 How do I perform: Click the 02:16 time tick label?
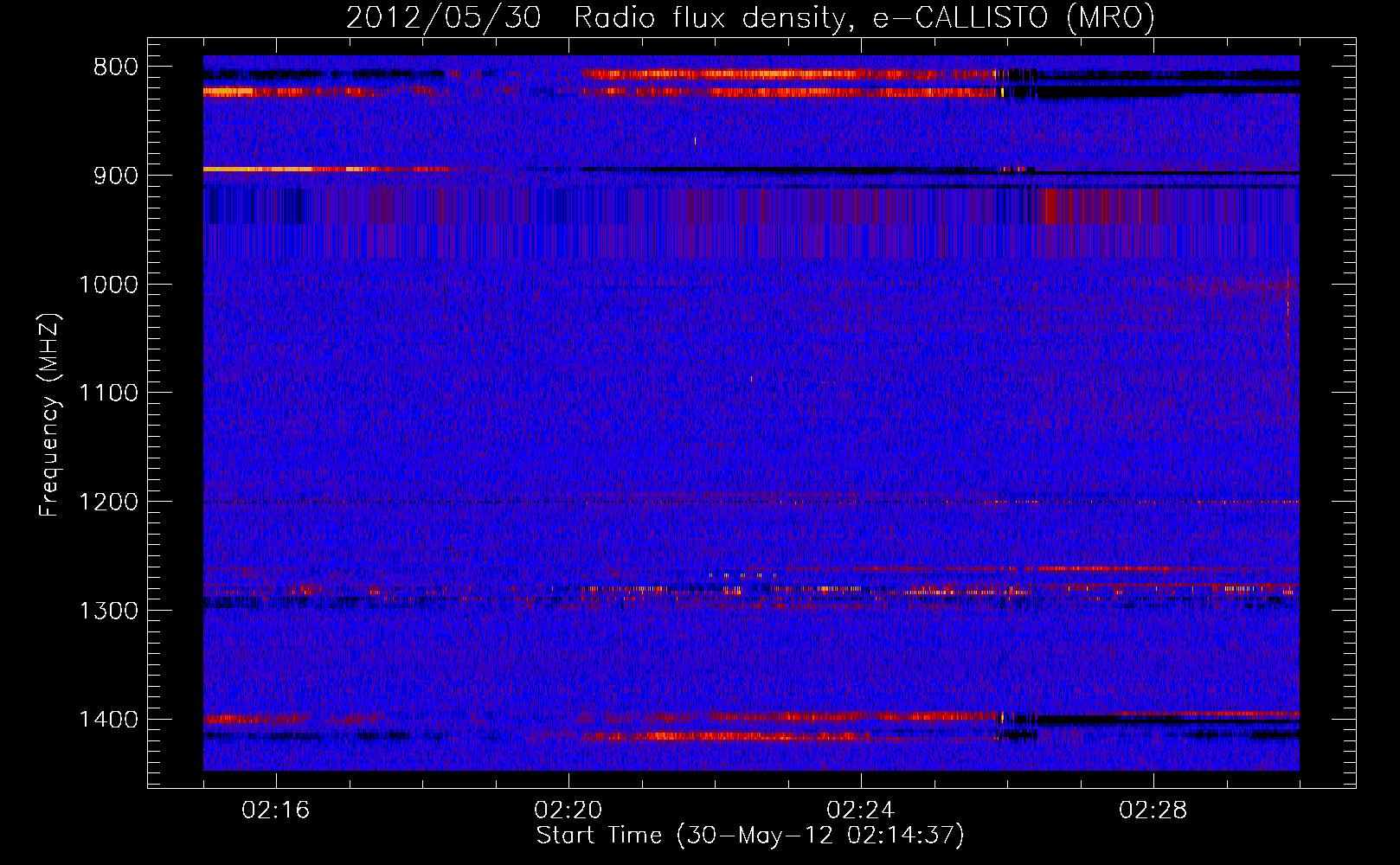(276, 811)
